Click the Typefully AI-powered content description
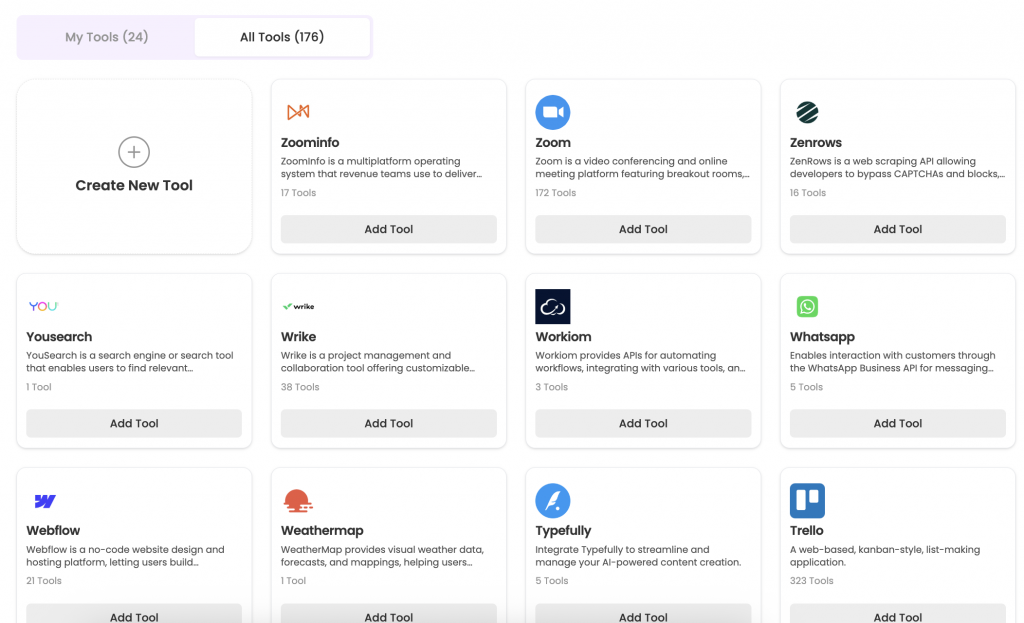 point(638,556)
